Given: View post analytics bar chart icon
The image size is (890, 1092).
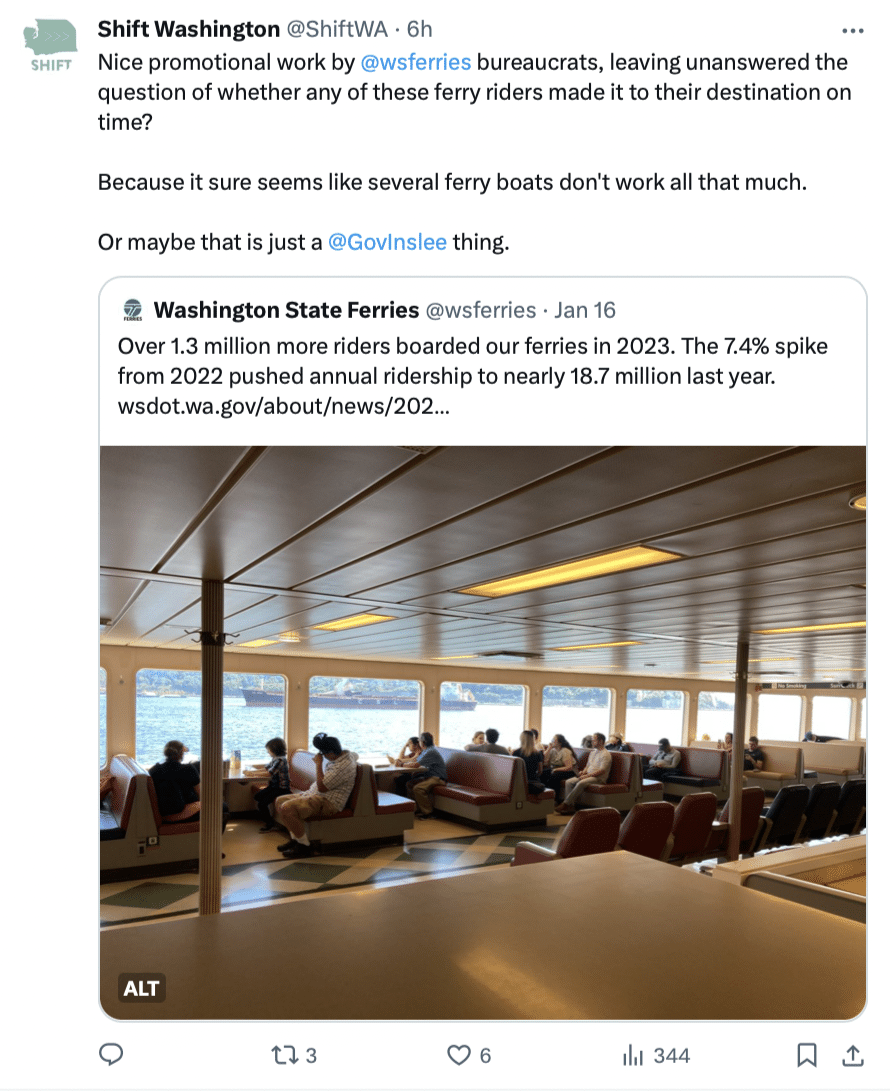Looking at the screenshot, I should tap(633, 1055).
